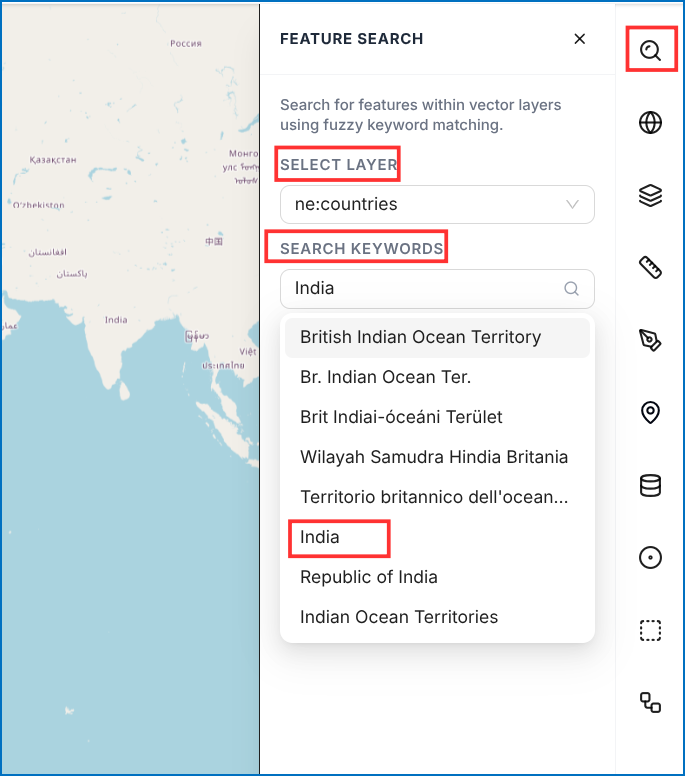The width and height of the screenshot is (685, 776).
Task: Select the circle target tool
Action: tap(650, 558)
